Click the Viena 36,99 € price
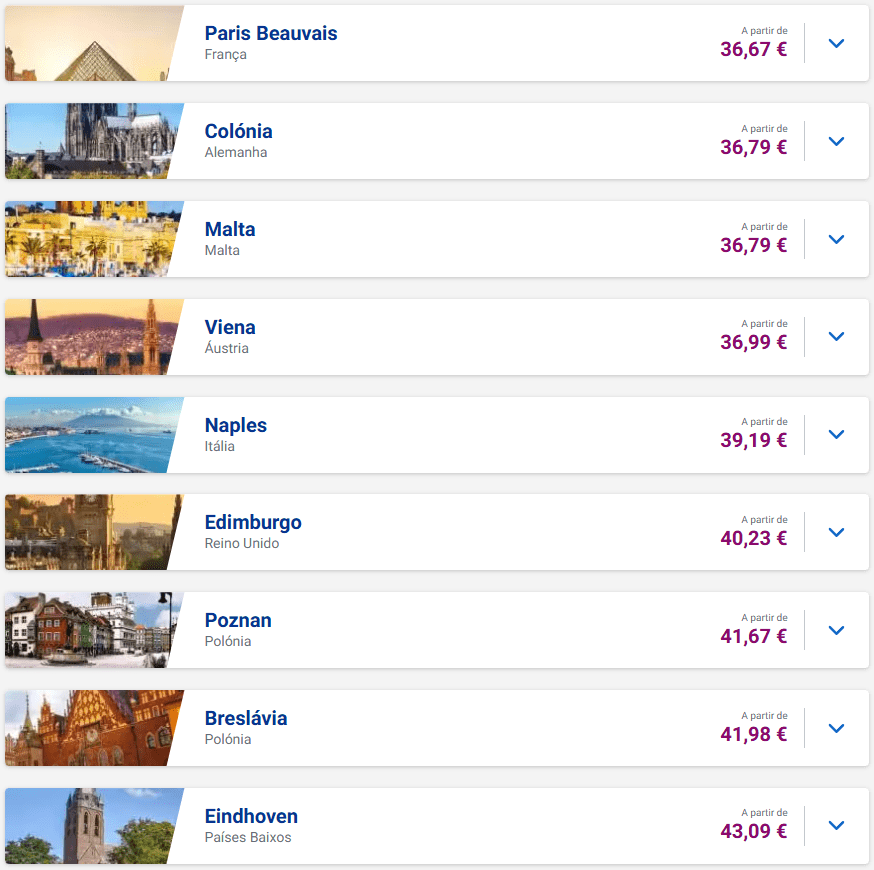This screenshot has width=874, height=870. 753,342
